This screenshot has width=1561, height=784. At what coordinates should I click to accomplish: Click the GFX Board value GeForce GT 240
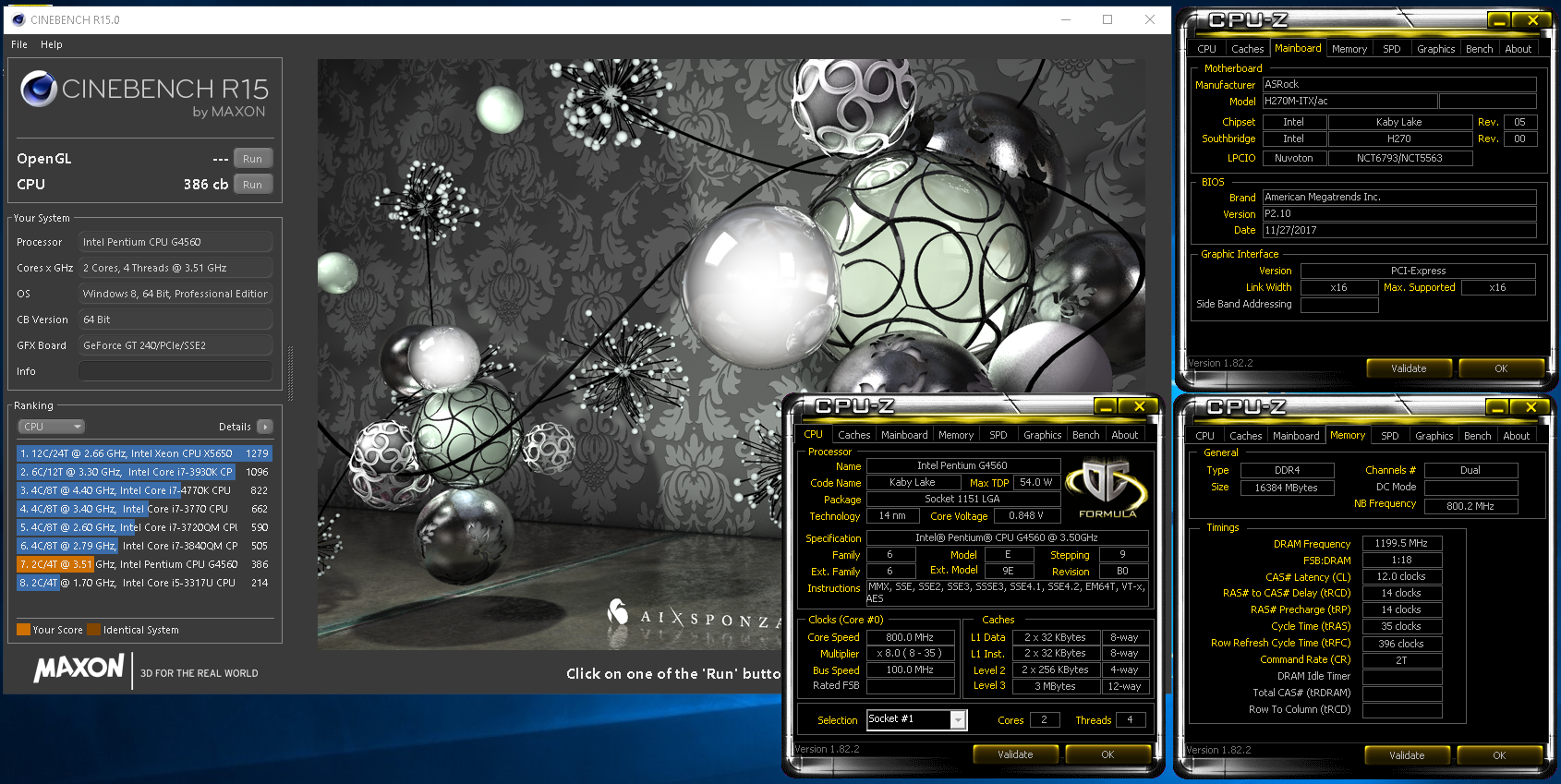(x=175, y=345)
